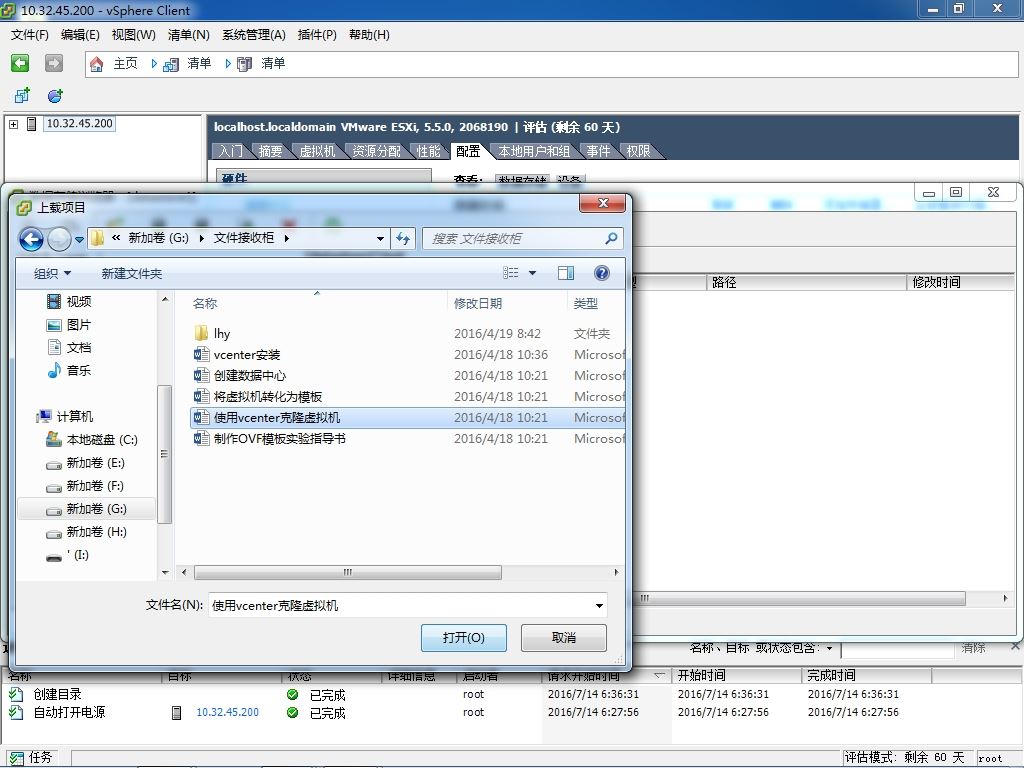Viewport: 1024px width, 768px height.
Task: Click the new resource pool toolbar icon
Action: [x=56, y=96]
